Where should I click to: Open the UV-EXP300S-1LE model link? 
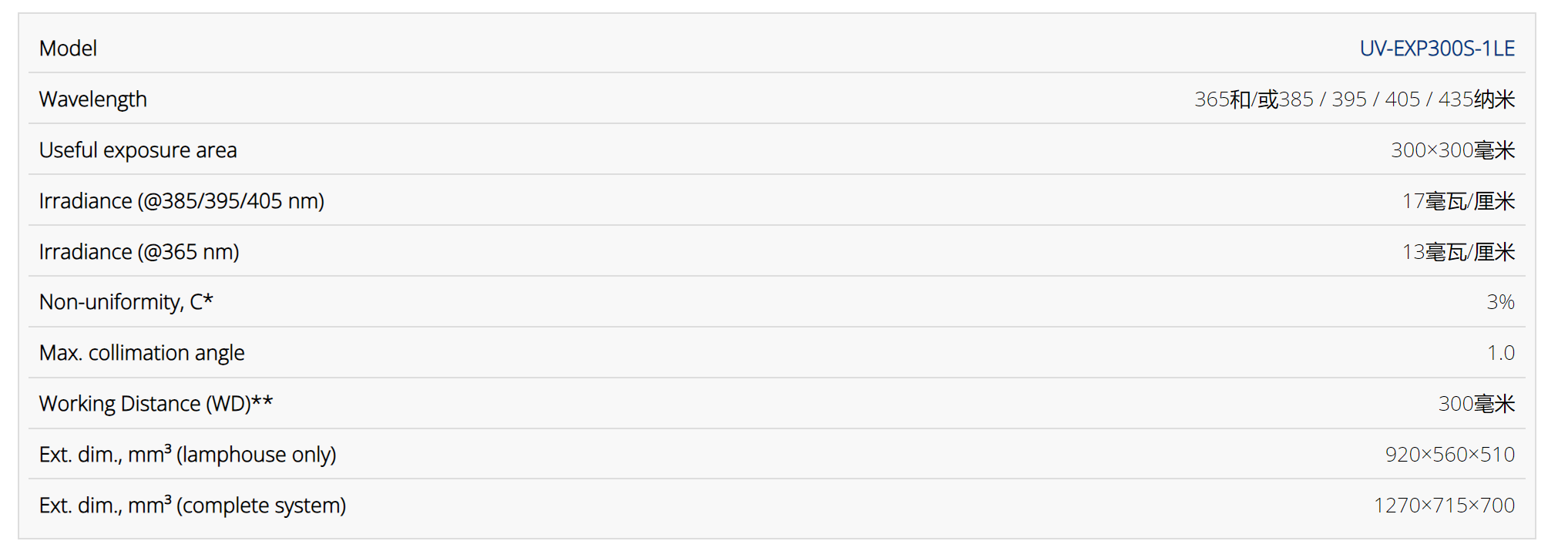(x=1437, y=49)
